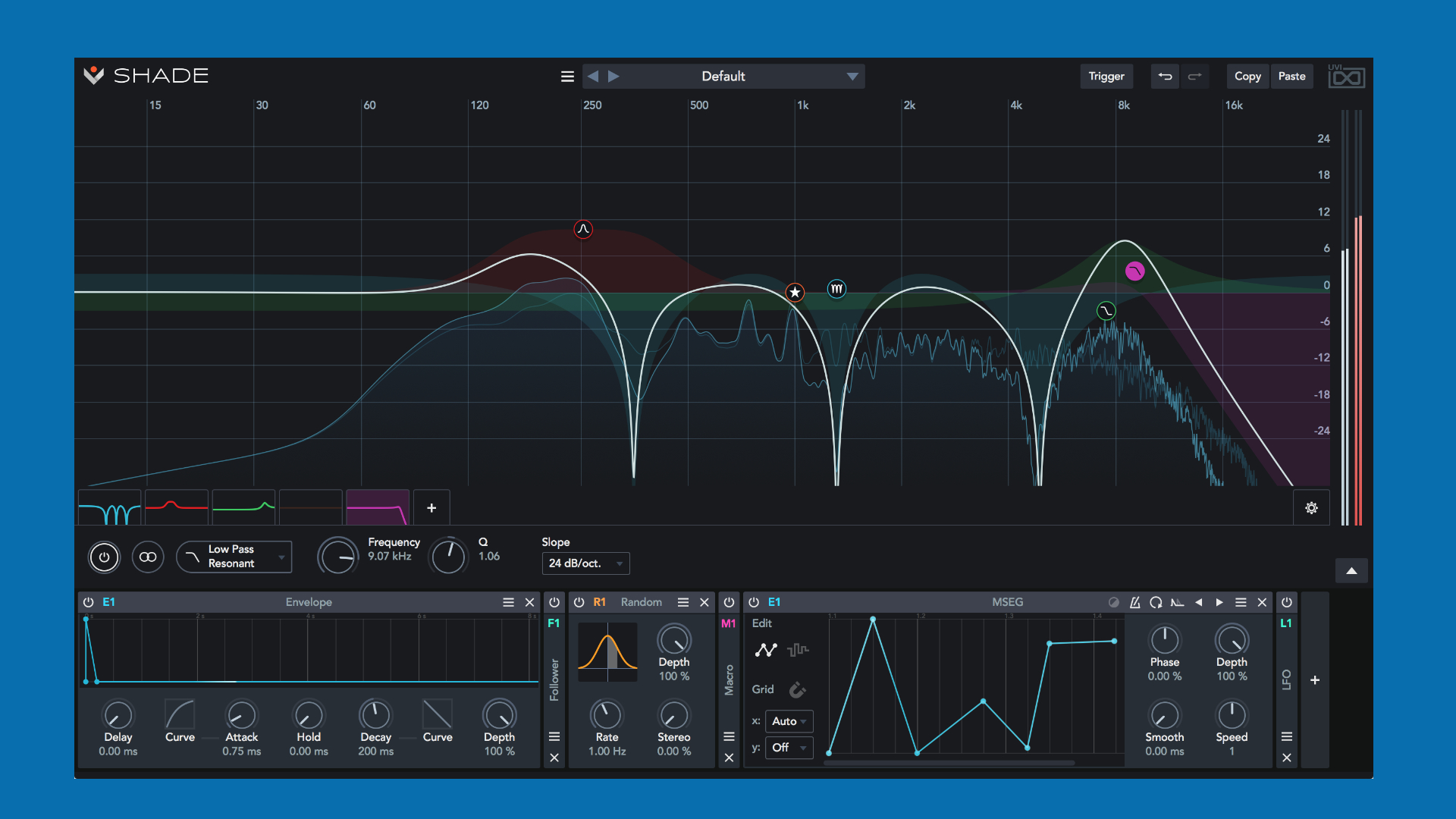Image resolution: width=1456 pixels, height=819 pixels.
Task: Select the star filter node on the curve
Action: (x=795, y=292)
